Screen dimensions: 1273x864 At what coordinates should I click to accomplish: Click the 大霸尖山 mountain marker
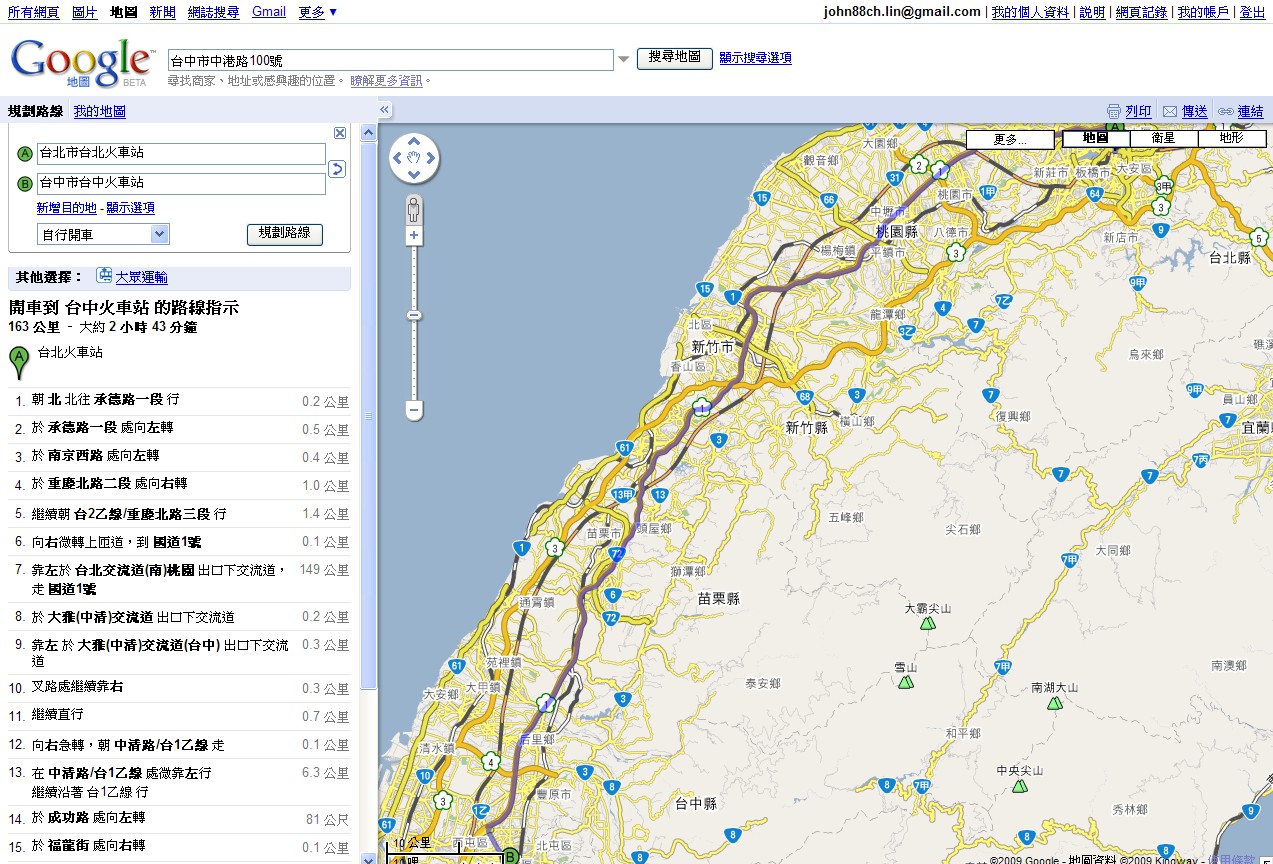pos(928,623)
